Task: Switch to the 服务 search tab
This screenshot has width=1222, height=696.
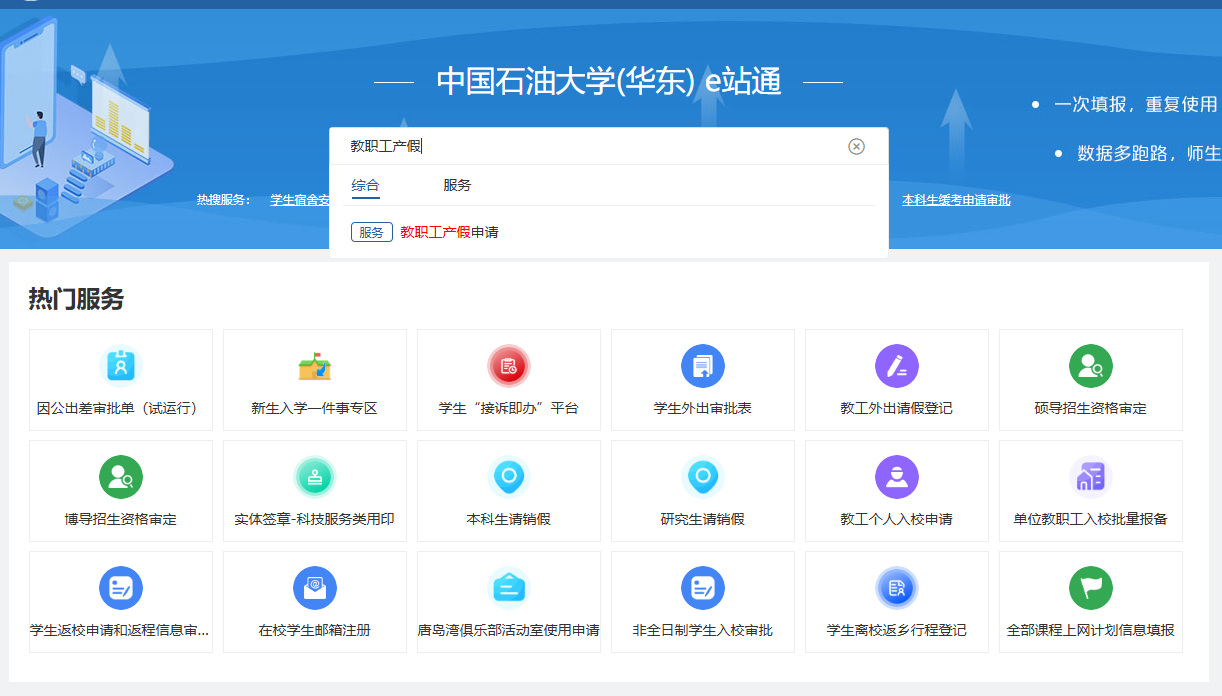Action: (x=457, y=186)
